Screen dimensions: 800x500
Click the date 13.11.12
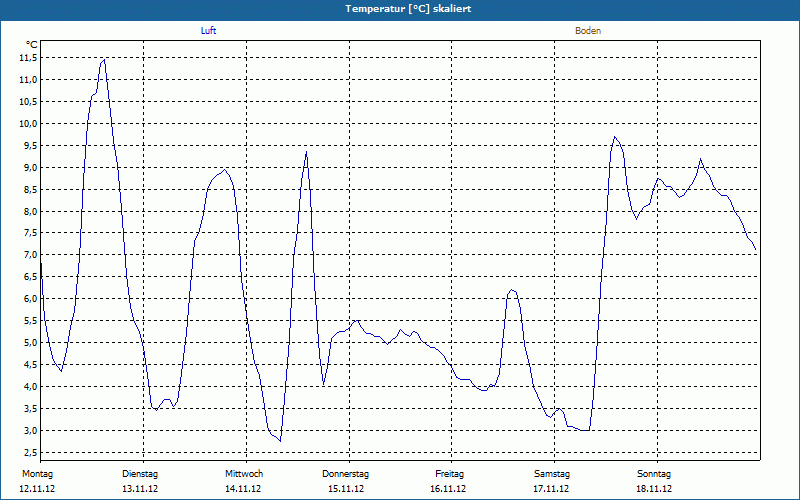pyautogui.click(x=140, y=489)
